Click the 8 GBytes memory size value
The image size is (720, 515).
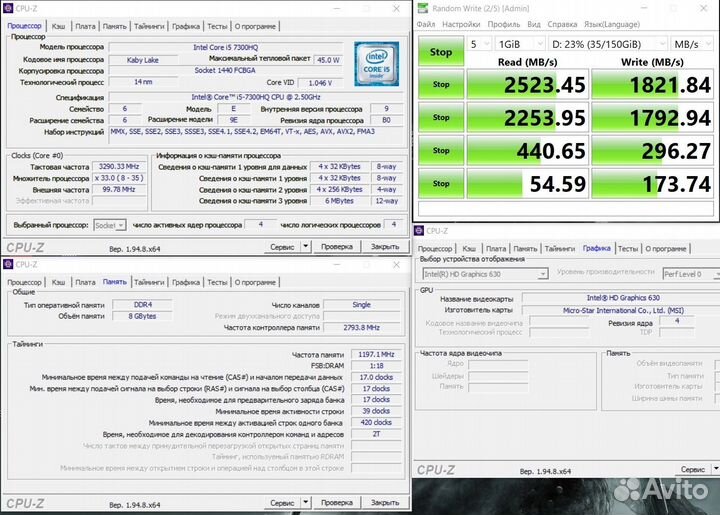[142, 316]
